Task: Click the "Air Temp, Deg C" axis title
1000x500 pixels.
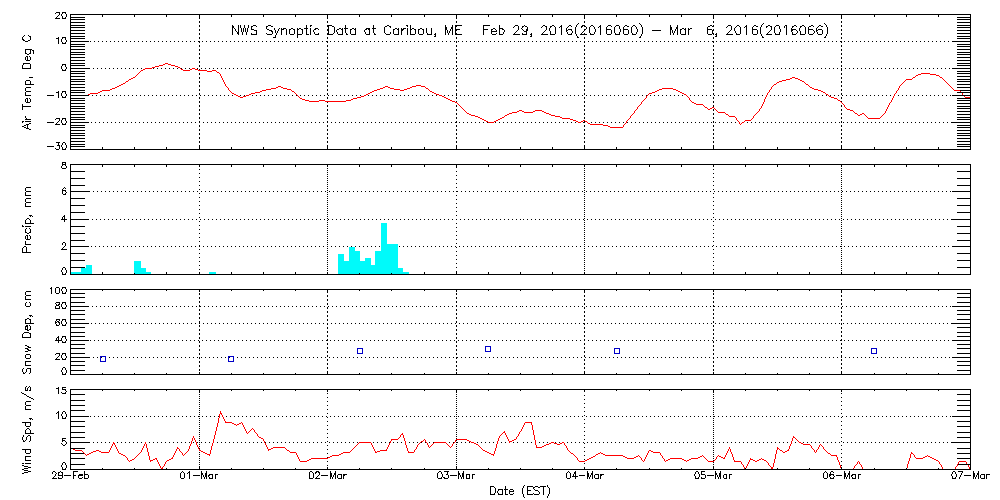Action: [x=27, y=82]
